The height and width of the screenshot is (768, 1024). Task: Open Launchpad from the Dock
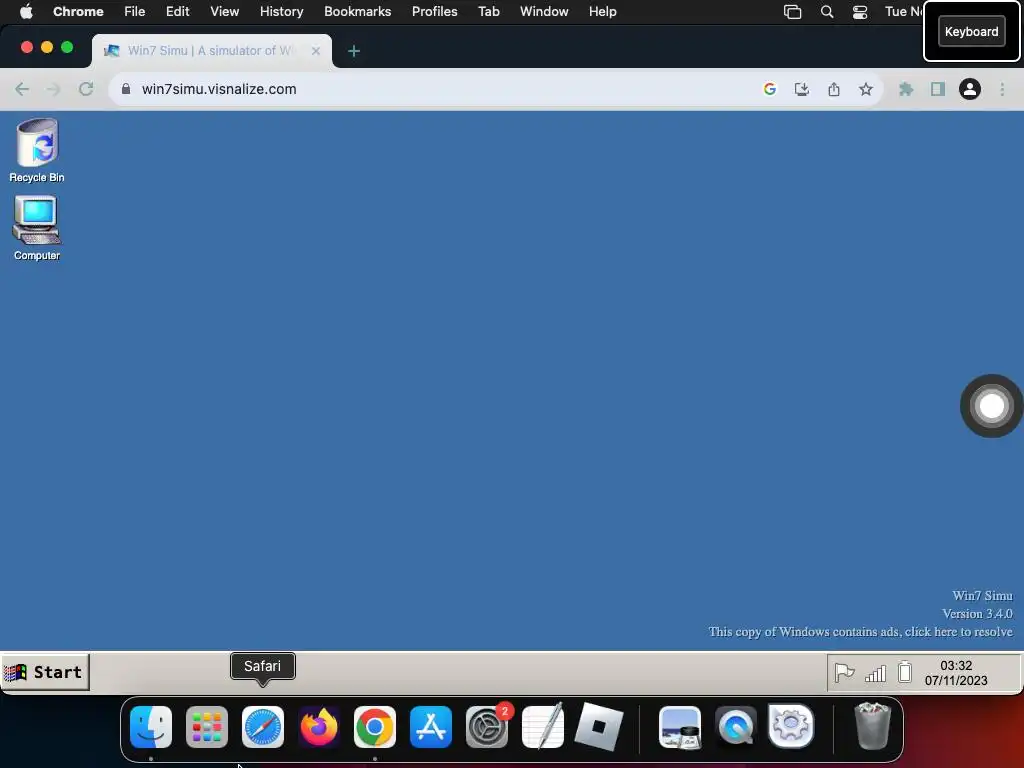coord(207,727)
